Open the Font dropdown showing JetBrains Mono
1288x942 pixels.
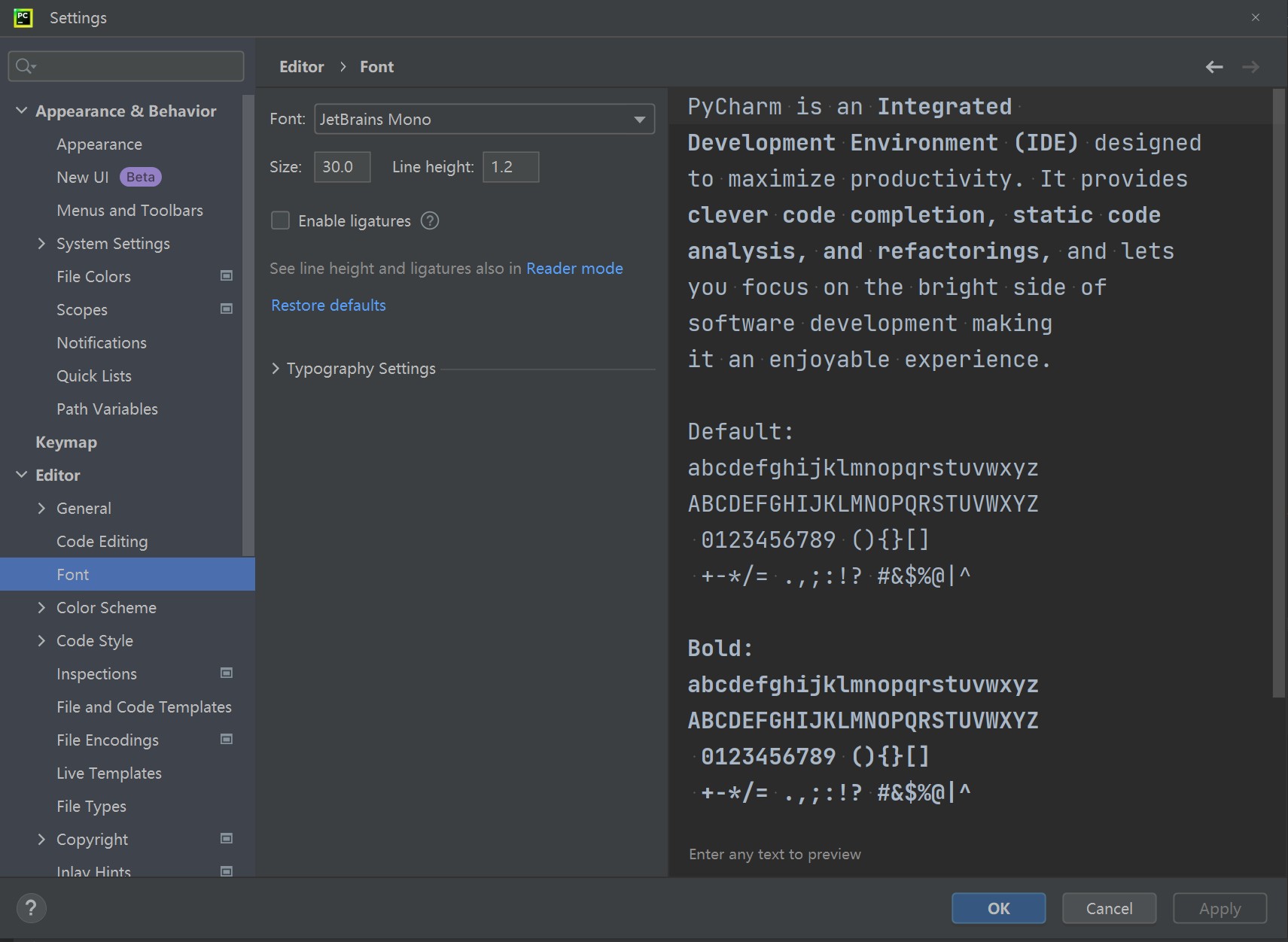[x=484, y=119]
